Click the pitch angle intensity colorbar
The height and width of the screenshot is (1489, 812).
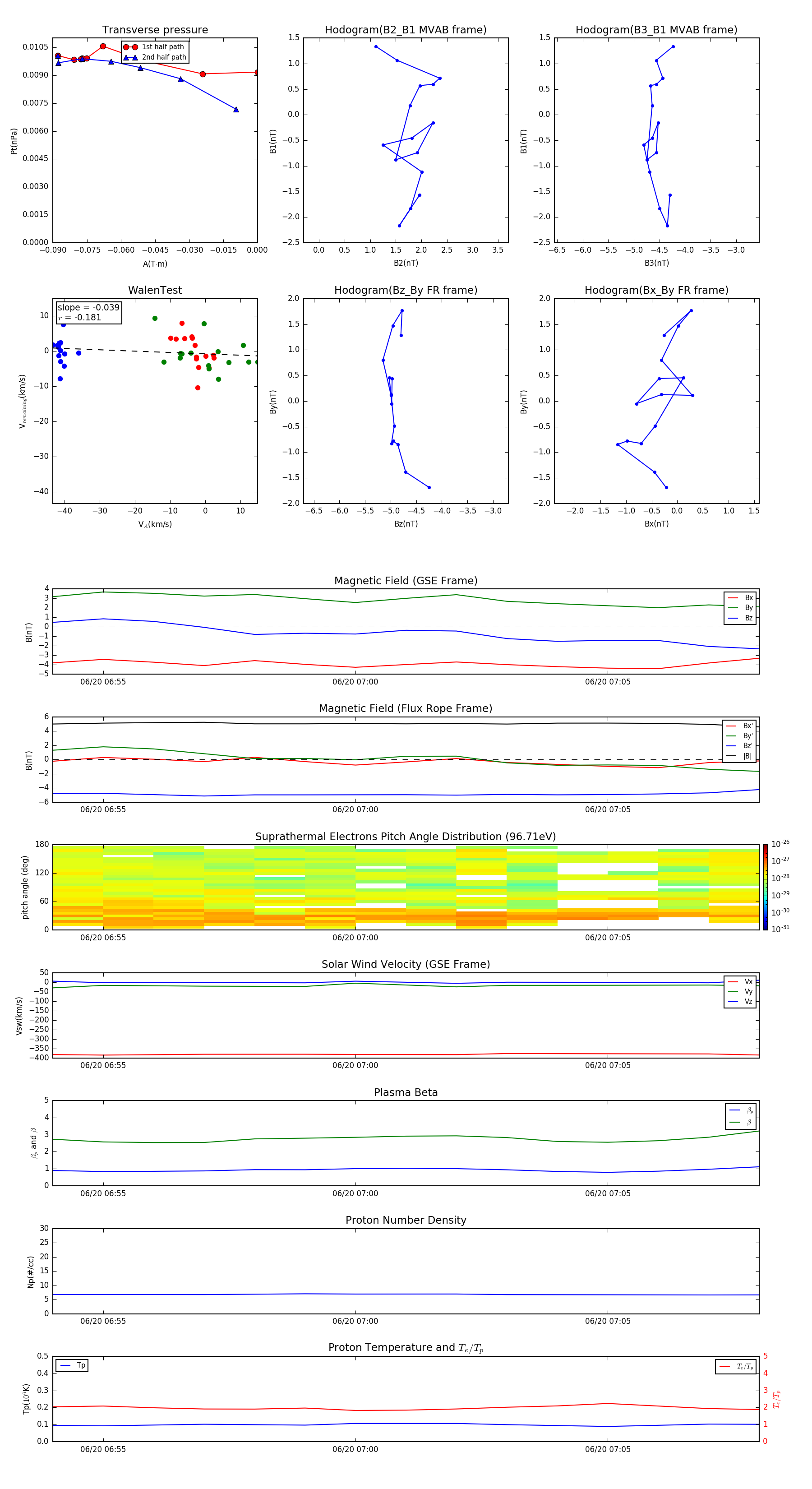click(x=765, y=887)
